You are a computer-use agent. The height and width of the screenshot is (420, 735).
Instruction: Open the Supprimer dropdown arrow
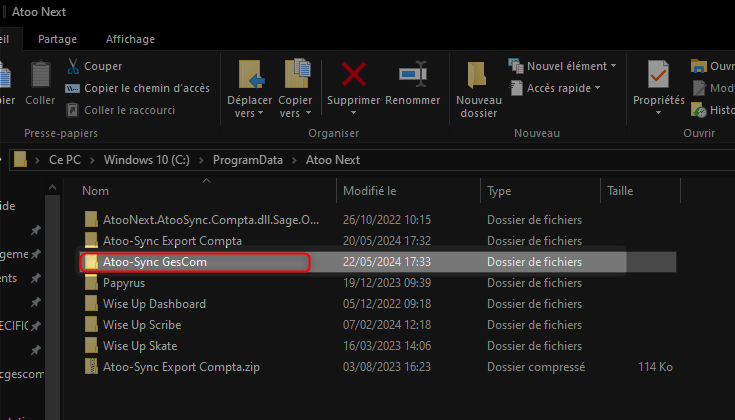(353, 113)
